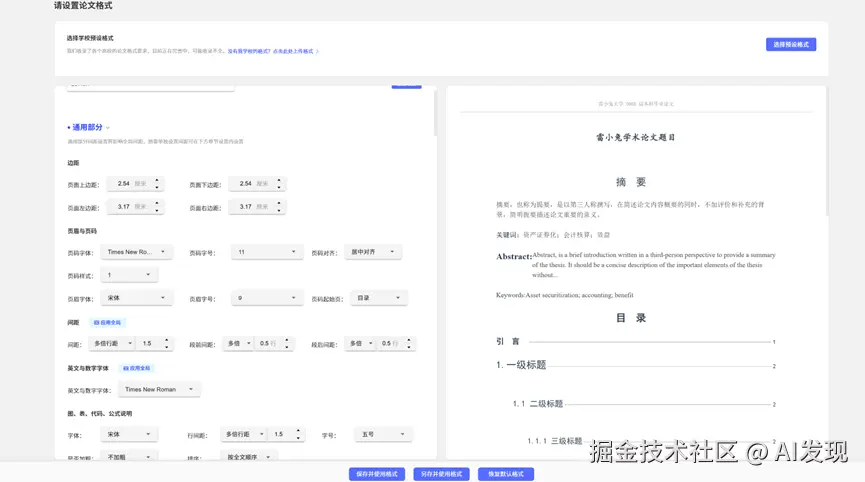Open the 页码样式 dropdown showing 1

pos(129,275)
